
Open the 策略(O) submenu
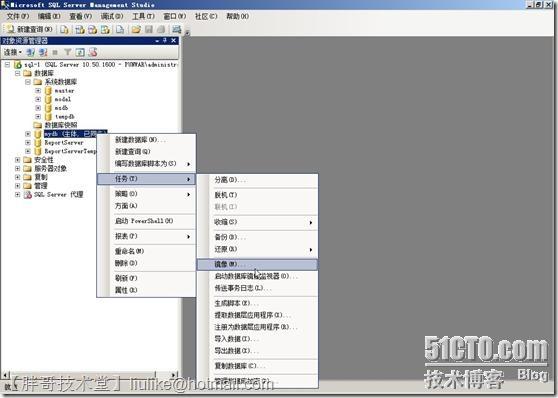[146, 194]
